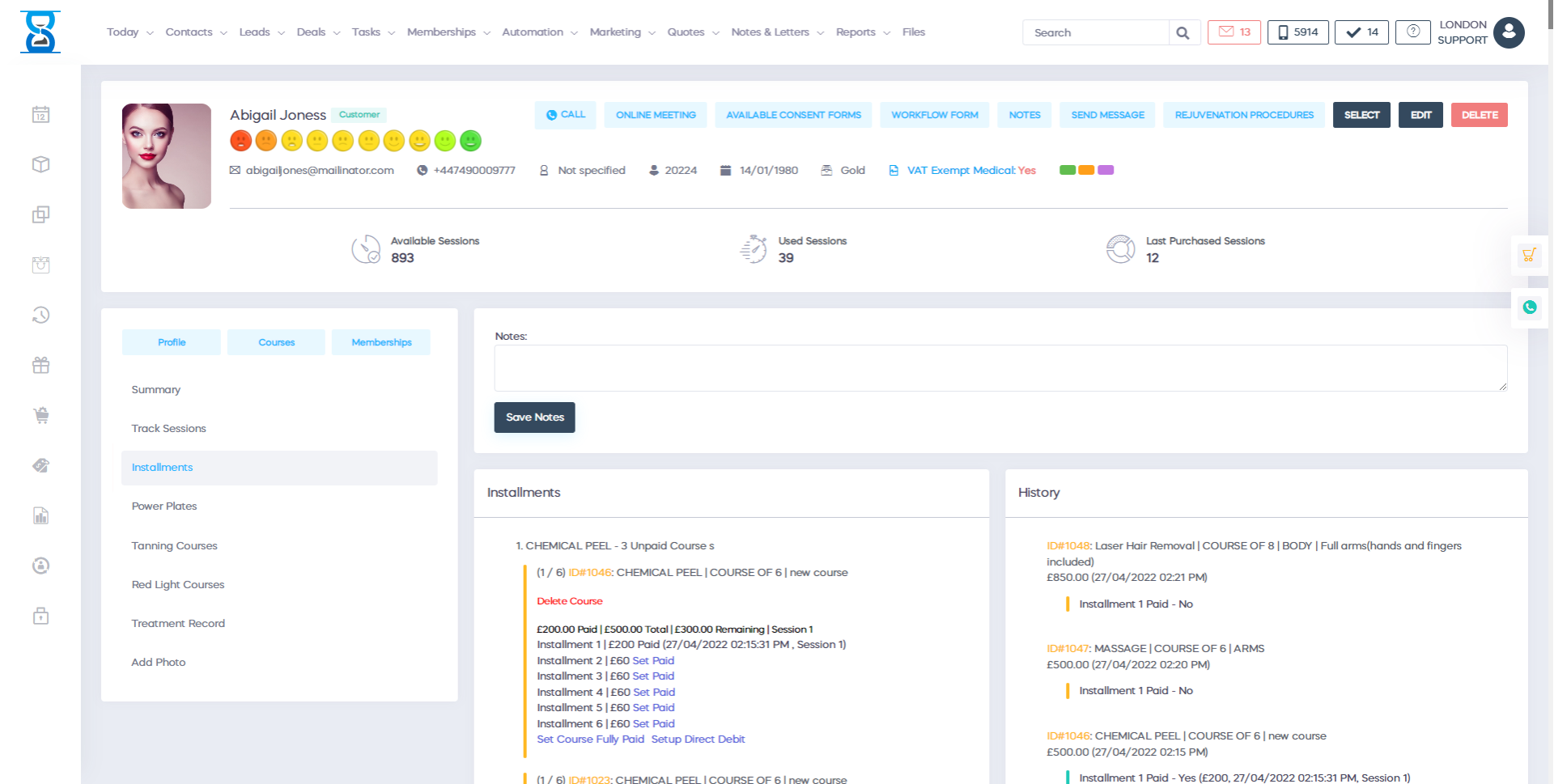Select the red angry face rating
The width and height of the screenshot is (1554, 784).
[240, 142]
